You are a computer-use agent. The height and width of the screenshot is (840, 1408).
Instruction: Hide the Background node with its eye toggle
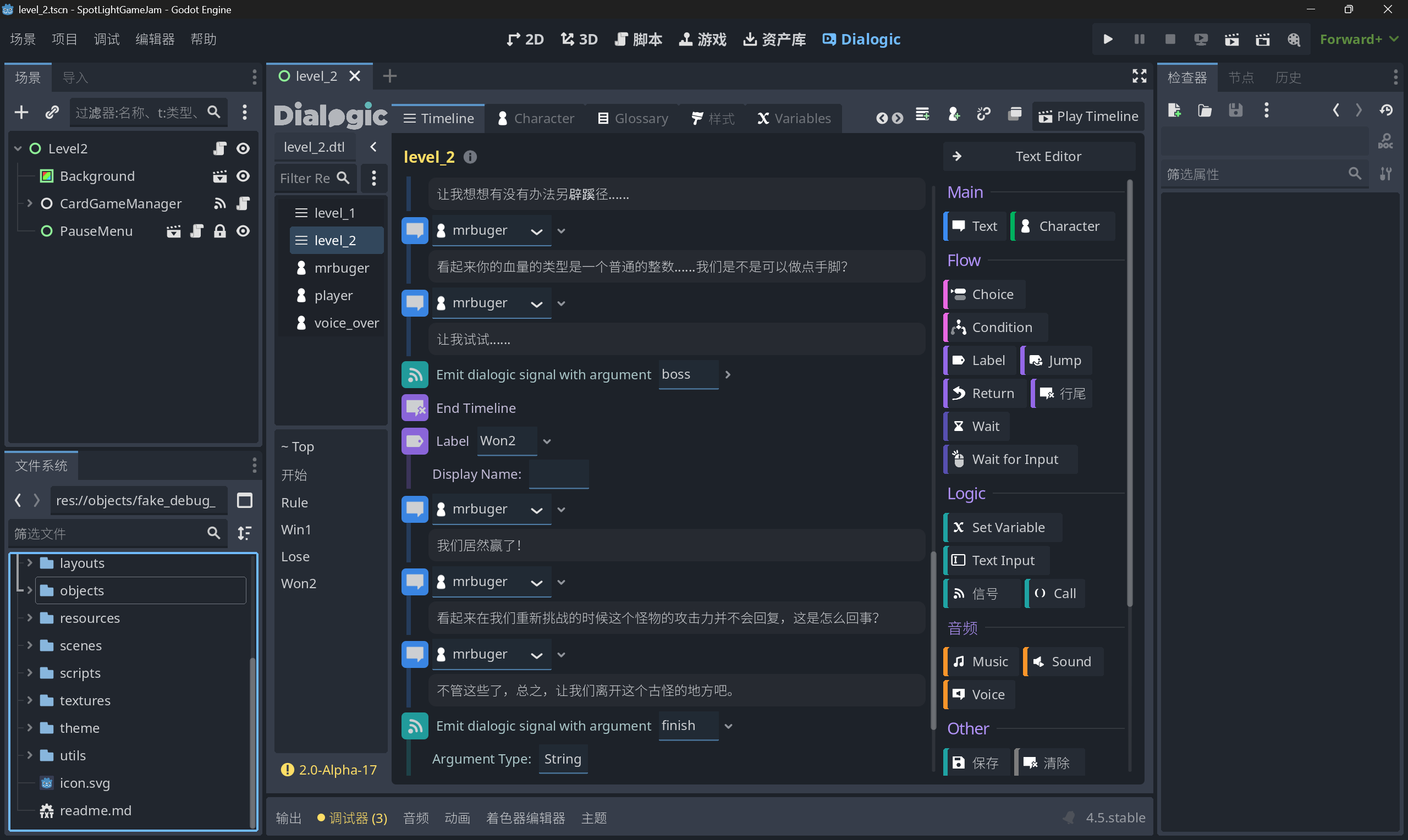243,176
